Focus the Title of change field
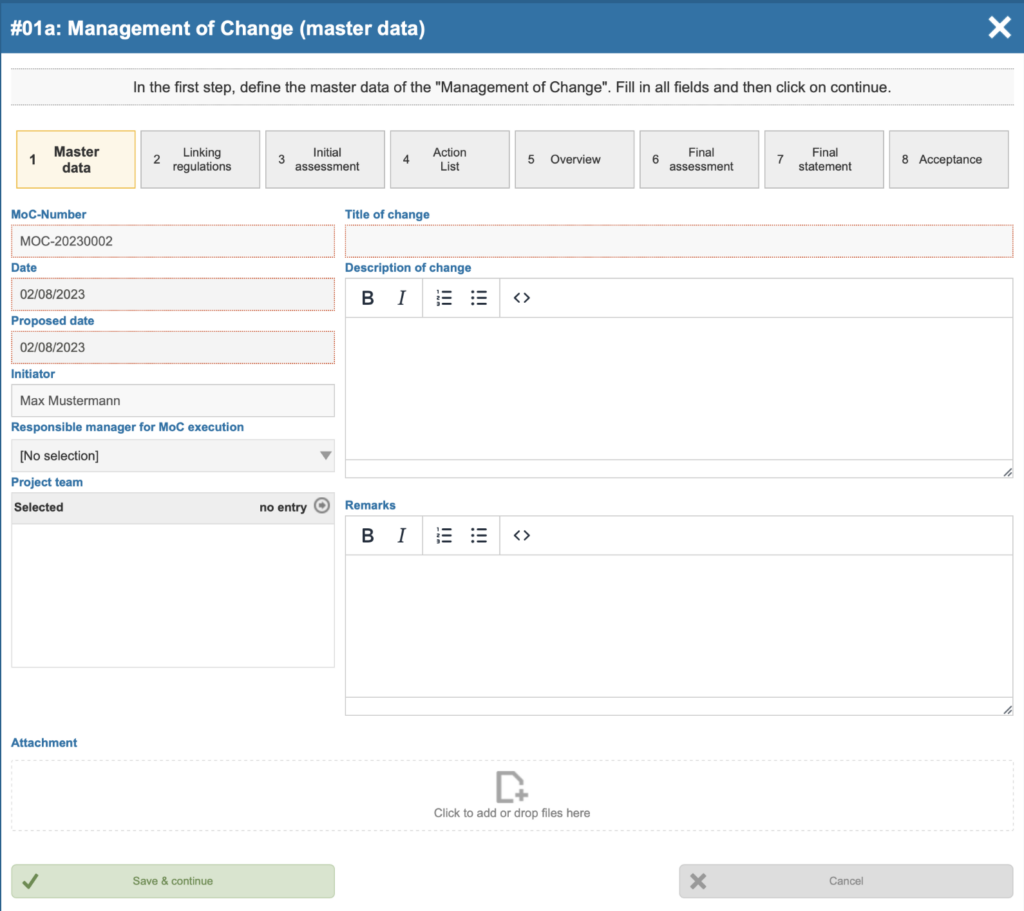 point(679,241)
